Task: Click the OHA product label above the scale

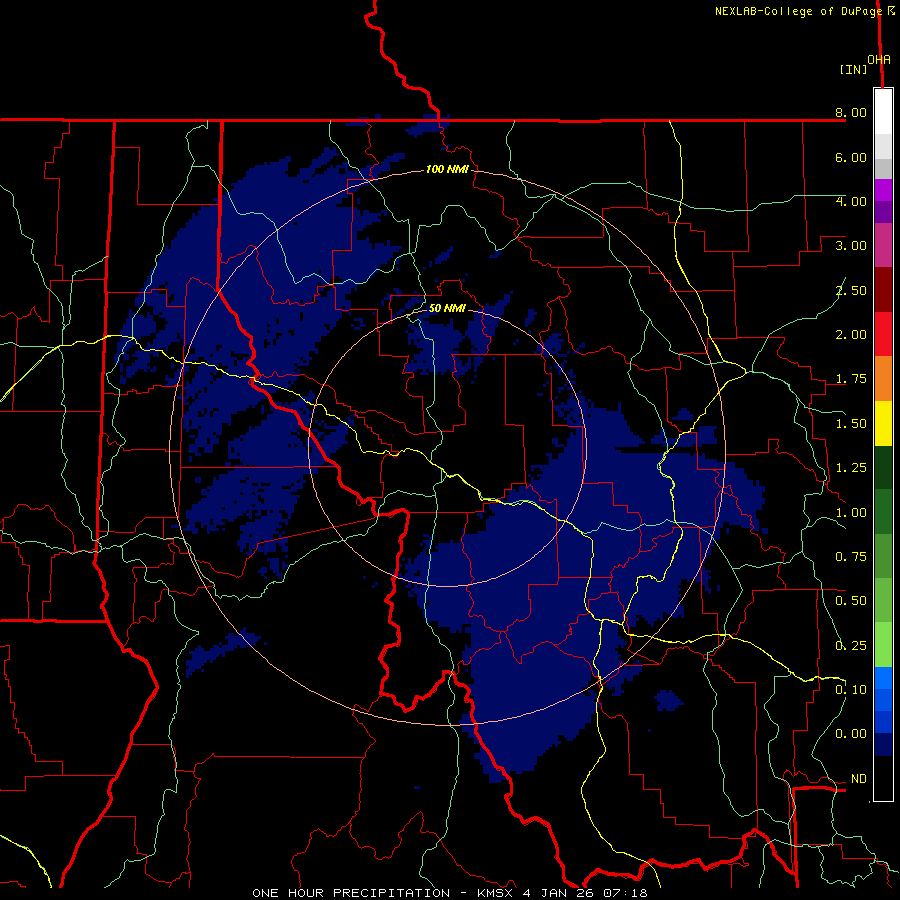Action: coord(879,60)
